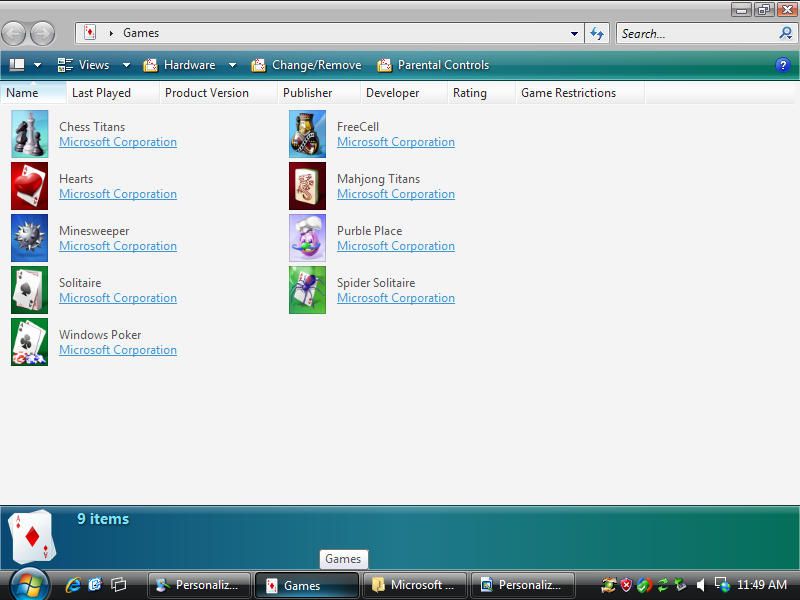This screenshot has width=800, height=600.
Task: Select the Mahjong Titans title text
Action: [x=379, y=179]
